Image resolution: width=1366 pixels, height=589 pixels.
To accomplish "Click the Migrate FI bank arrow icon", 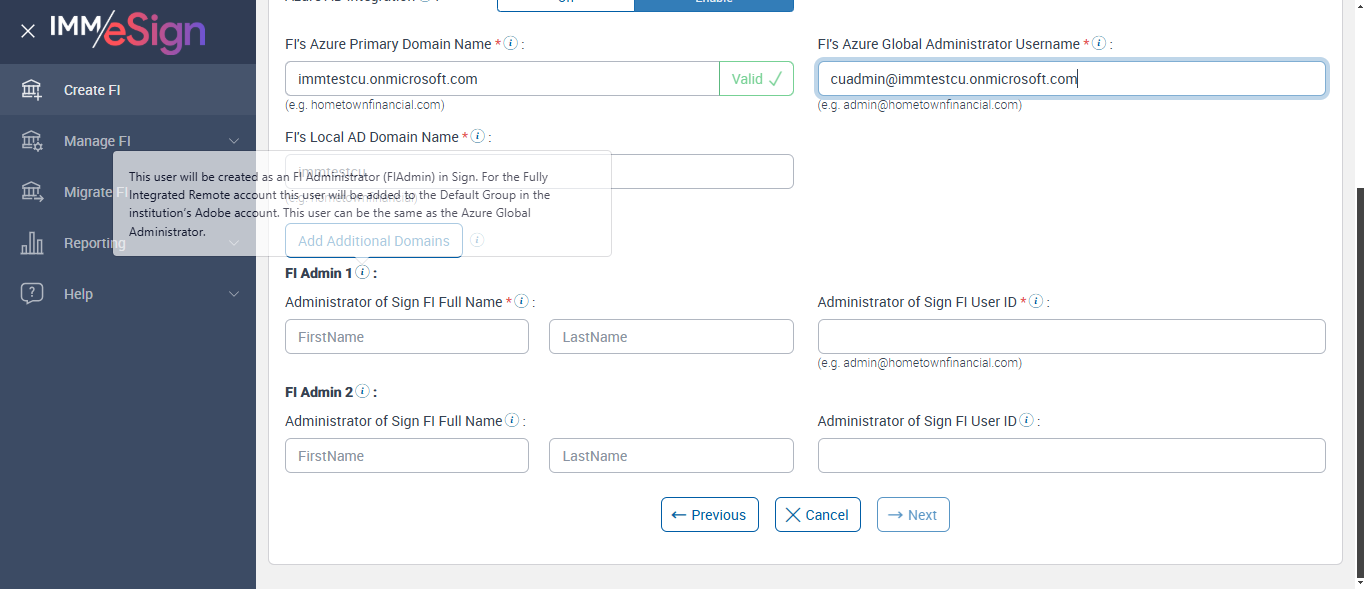I will coord(32,192).
